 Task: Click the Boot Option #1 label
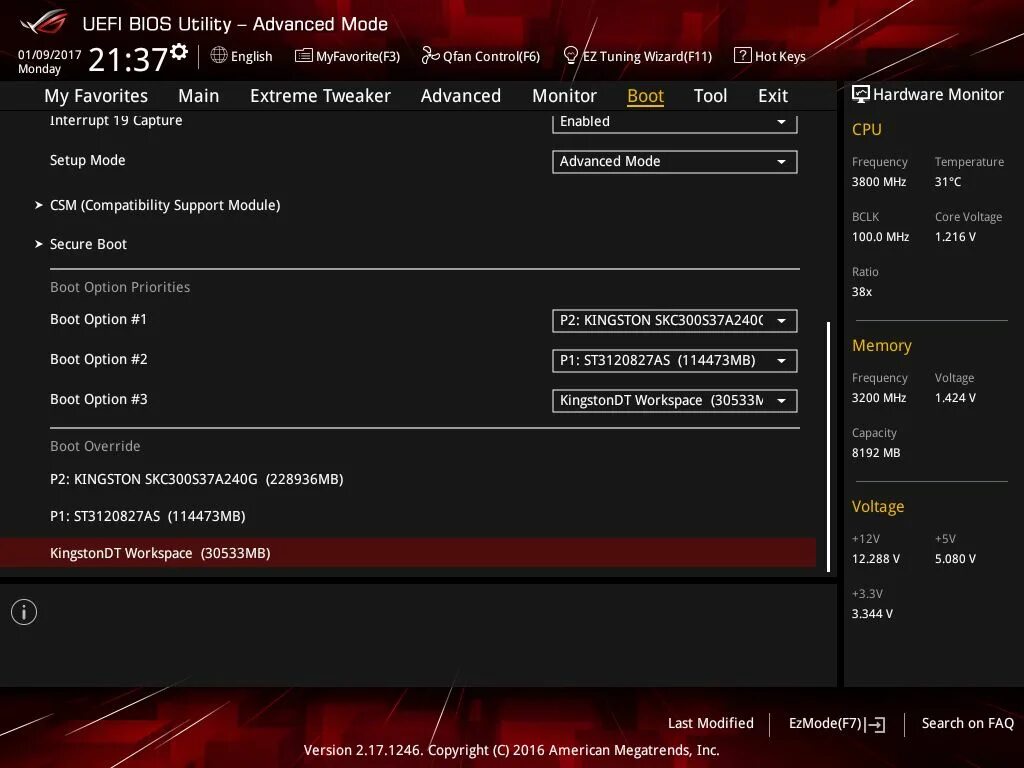[98, 319]
